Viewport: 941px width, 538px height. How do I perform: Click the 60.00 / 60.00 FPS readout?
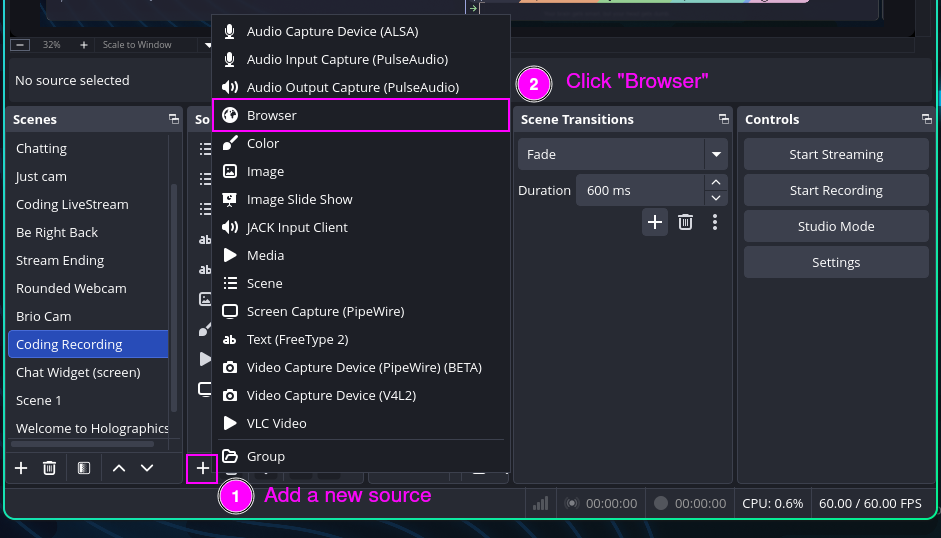(870, 504)
